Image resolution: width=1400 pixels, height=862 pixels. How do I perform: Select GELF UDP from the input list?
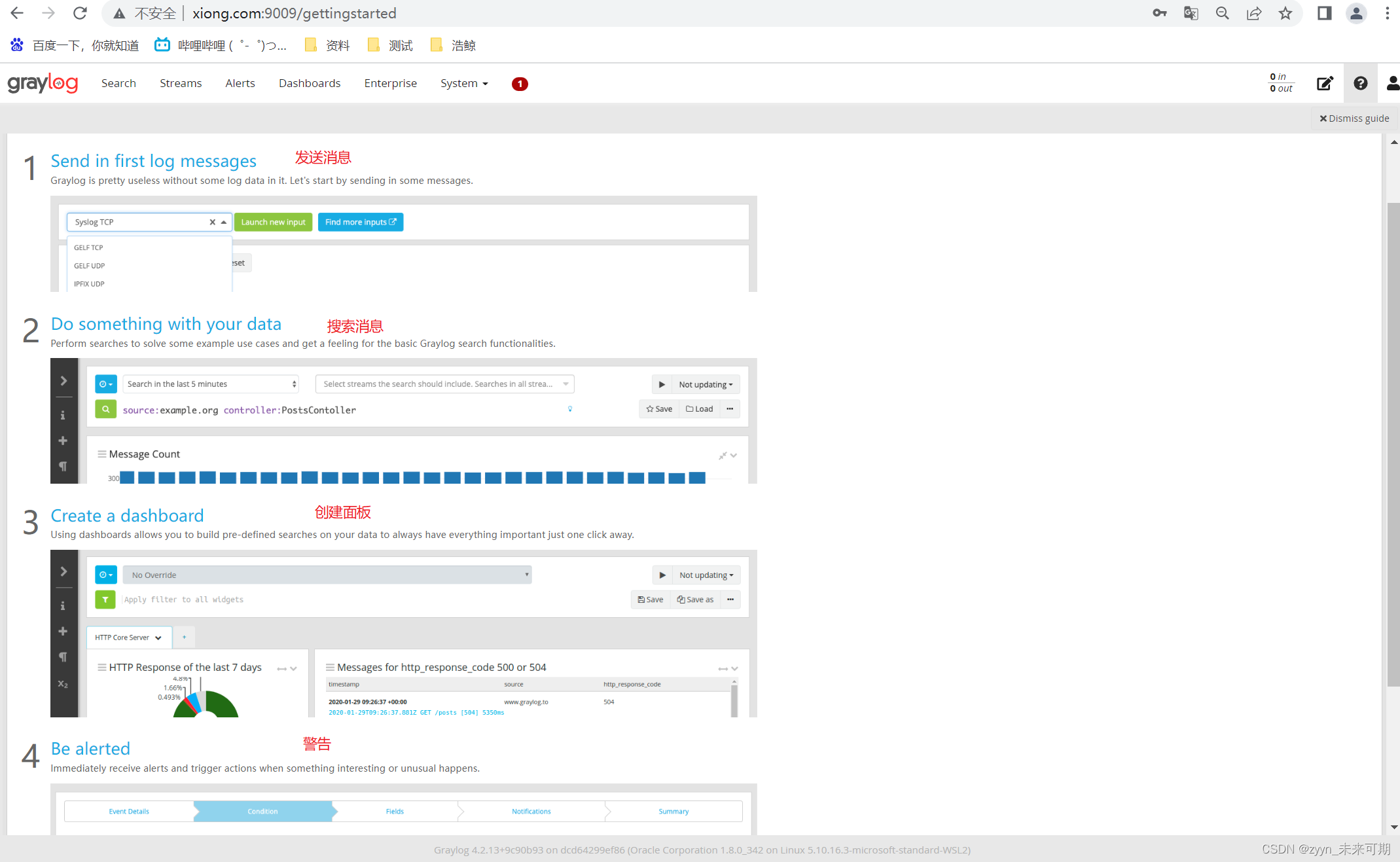click(x=90, y=266)
